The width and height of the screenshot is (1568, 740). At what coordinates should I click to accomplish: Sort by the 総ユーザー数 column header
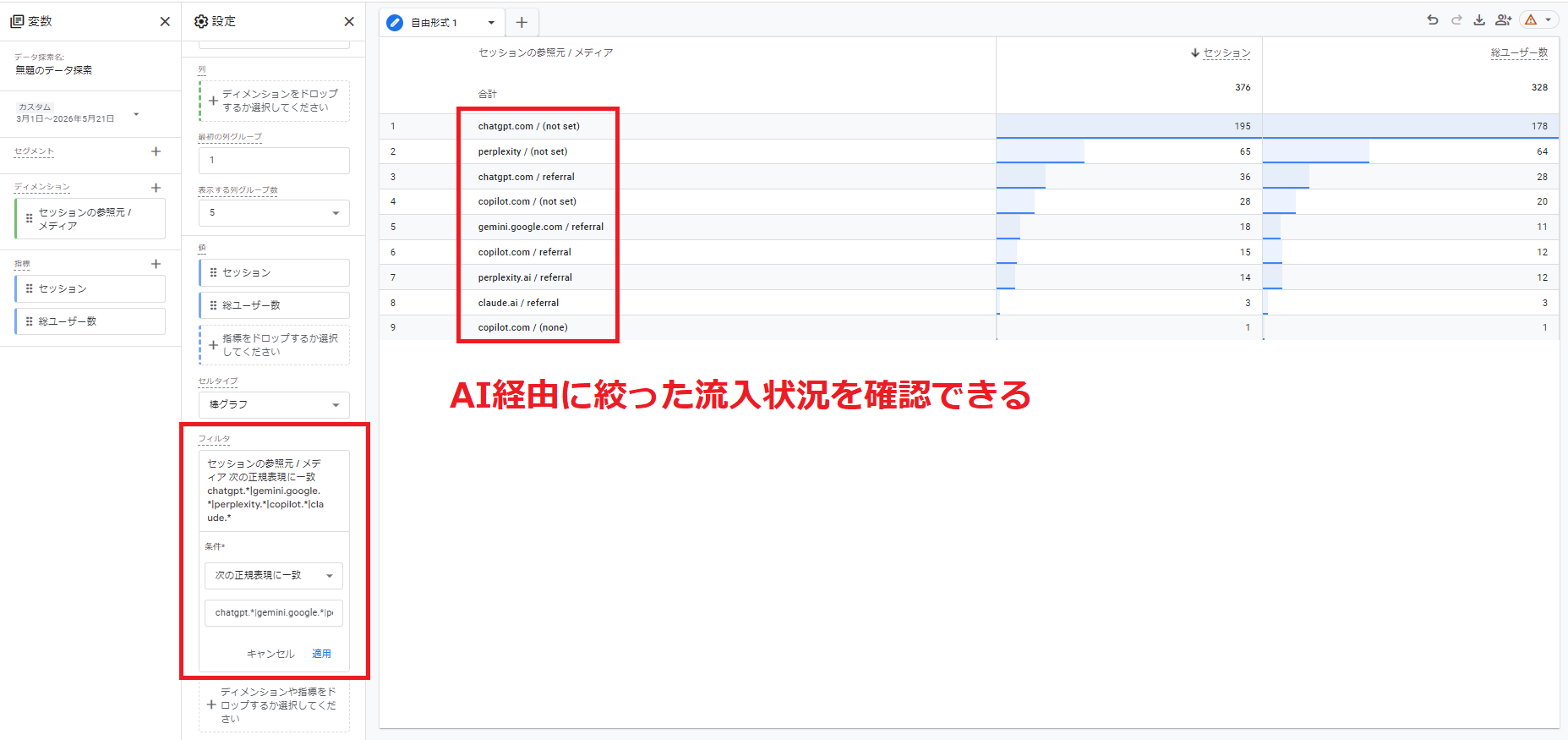pos(1519,52)
